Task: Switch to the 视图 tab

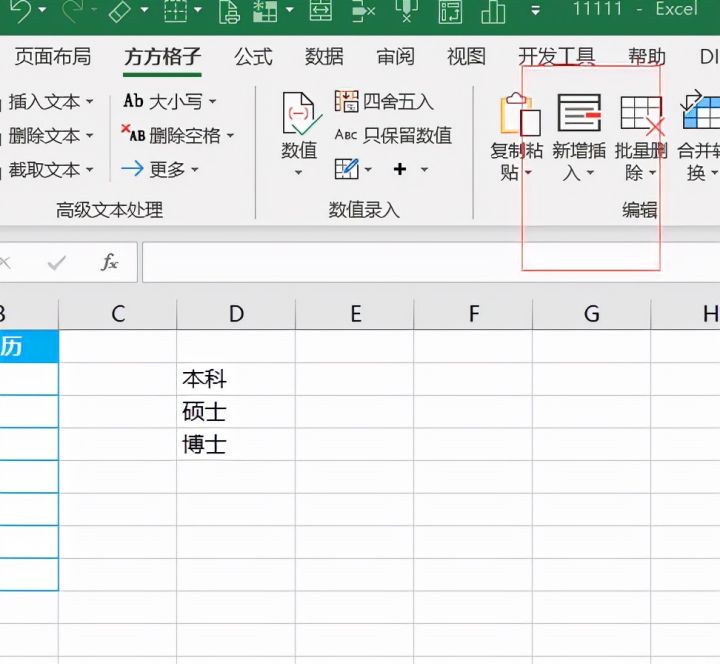Action: coord(467,57)
